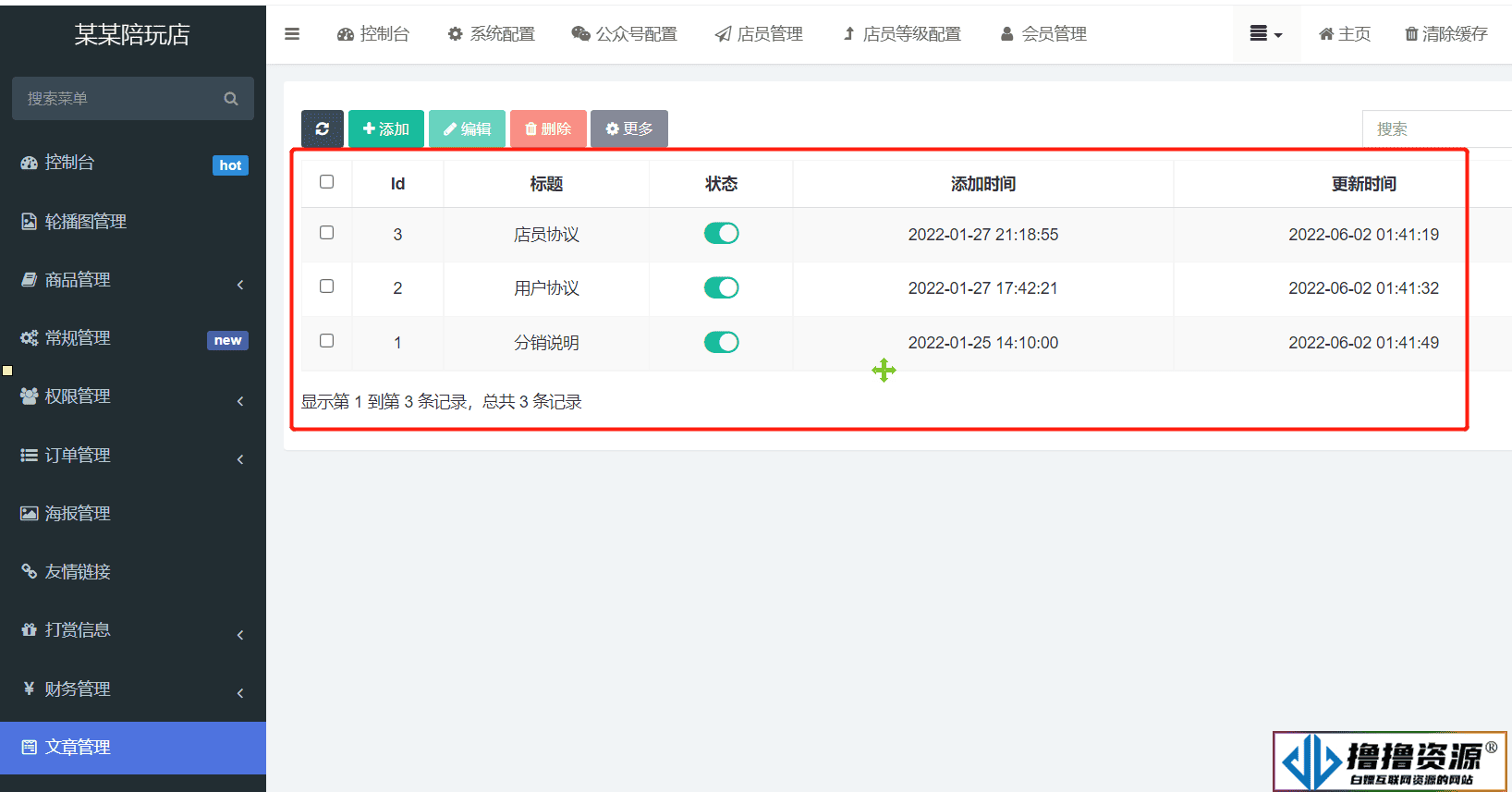This screenshot has width=1512, height=792.
Task: Open the 系统配置 top tab
Action: [492, 34]
